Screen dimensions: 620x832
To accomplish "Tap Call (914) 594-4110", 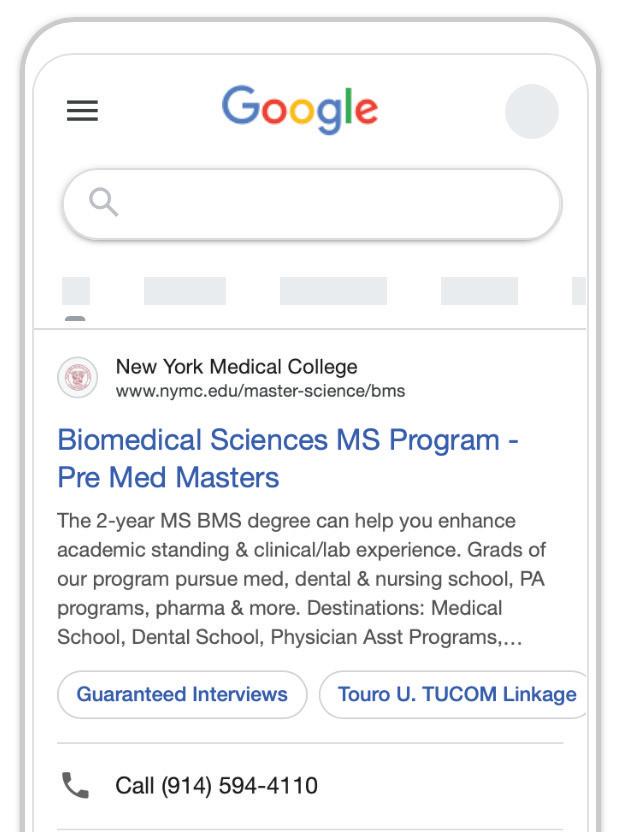I will [x=216, y=785].
